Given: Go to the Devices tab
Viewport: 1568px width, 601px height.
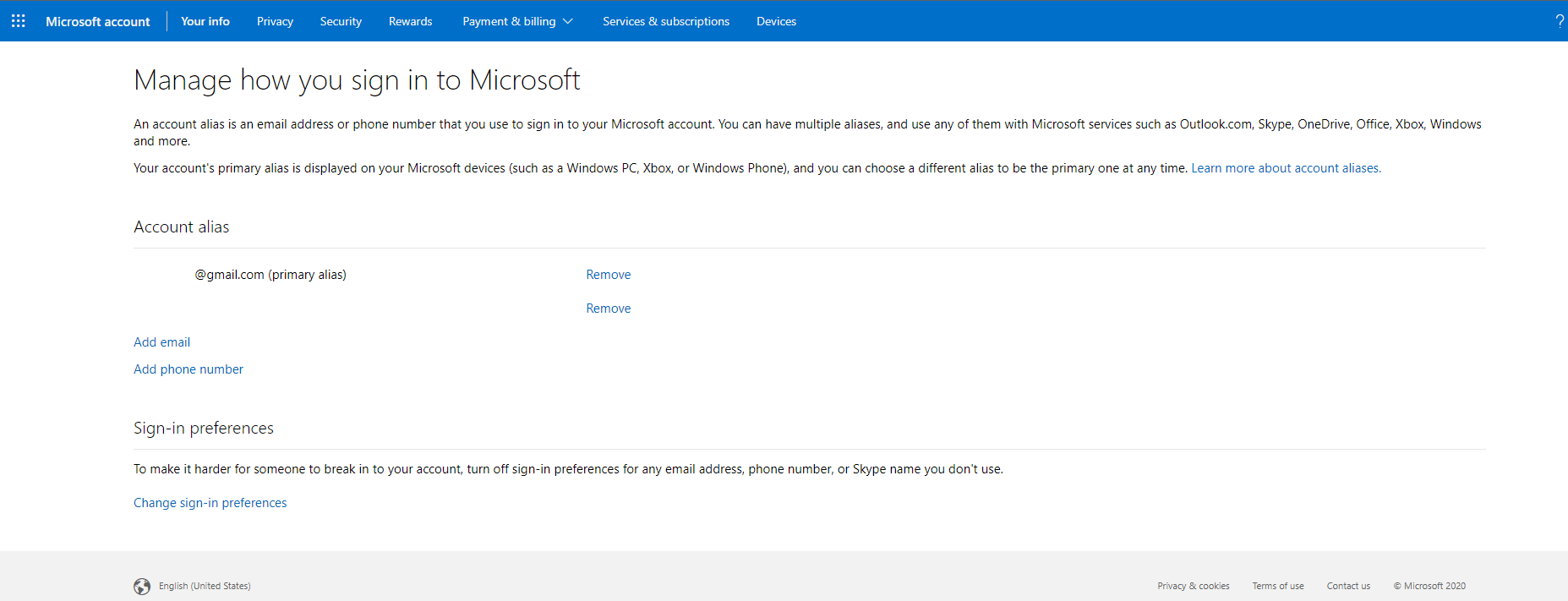Looking at the screenshot, I should click(776, 21).
